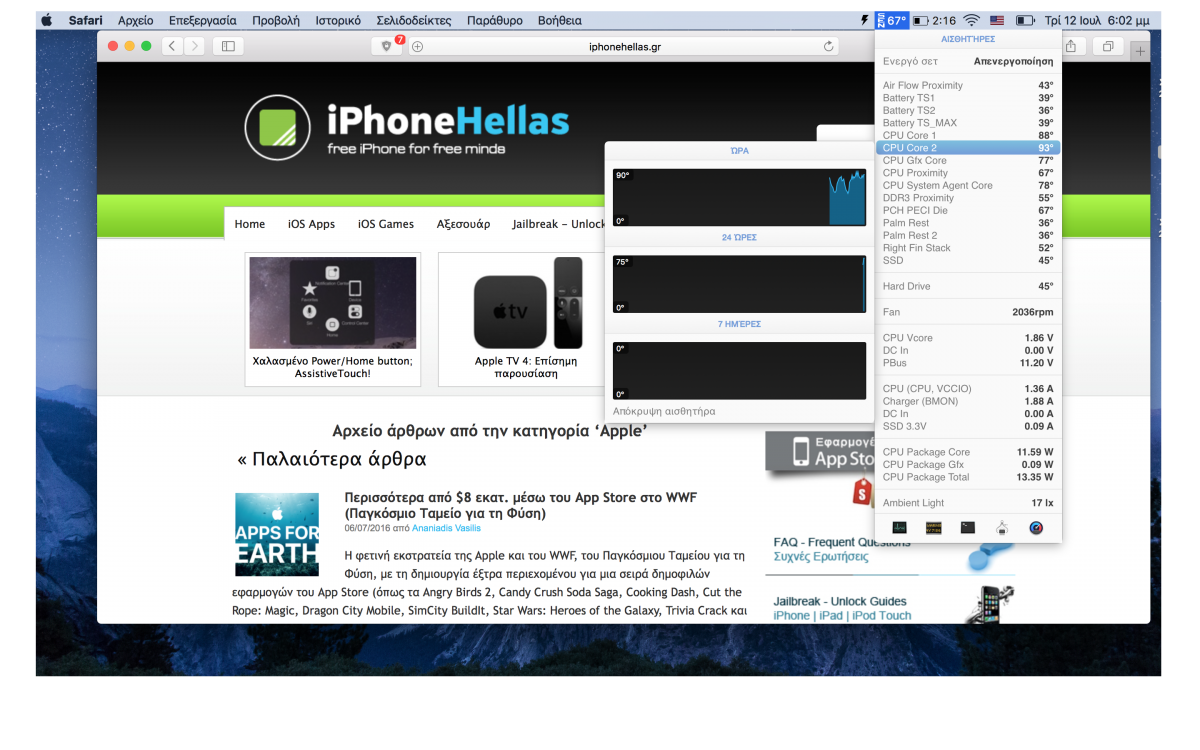Image resolution: width=1200 pixels, height=750 pixels.
Task: Select the CPU Gfx Core sensor row
Action: (968, 160)
